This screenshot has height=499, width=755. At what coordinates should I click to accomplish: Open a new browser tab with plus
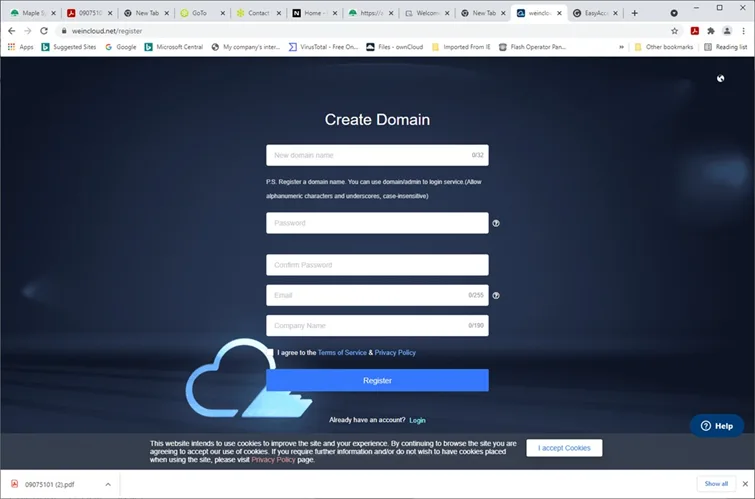pos(635,13)
